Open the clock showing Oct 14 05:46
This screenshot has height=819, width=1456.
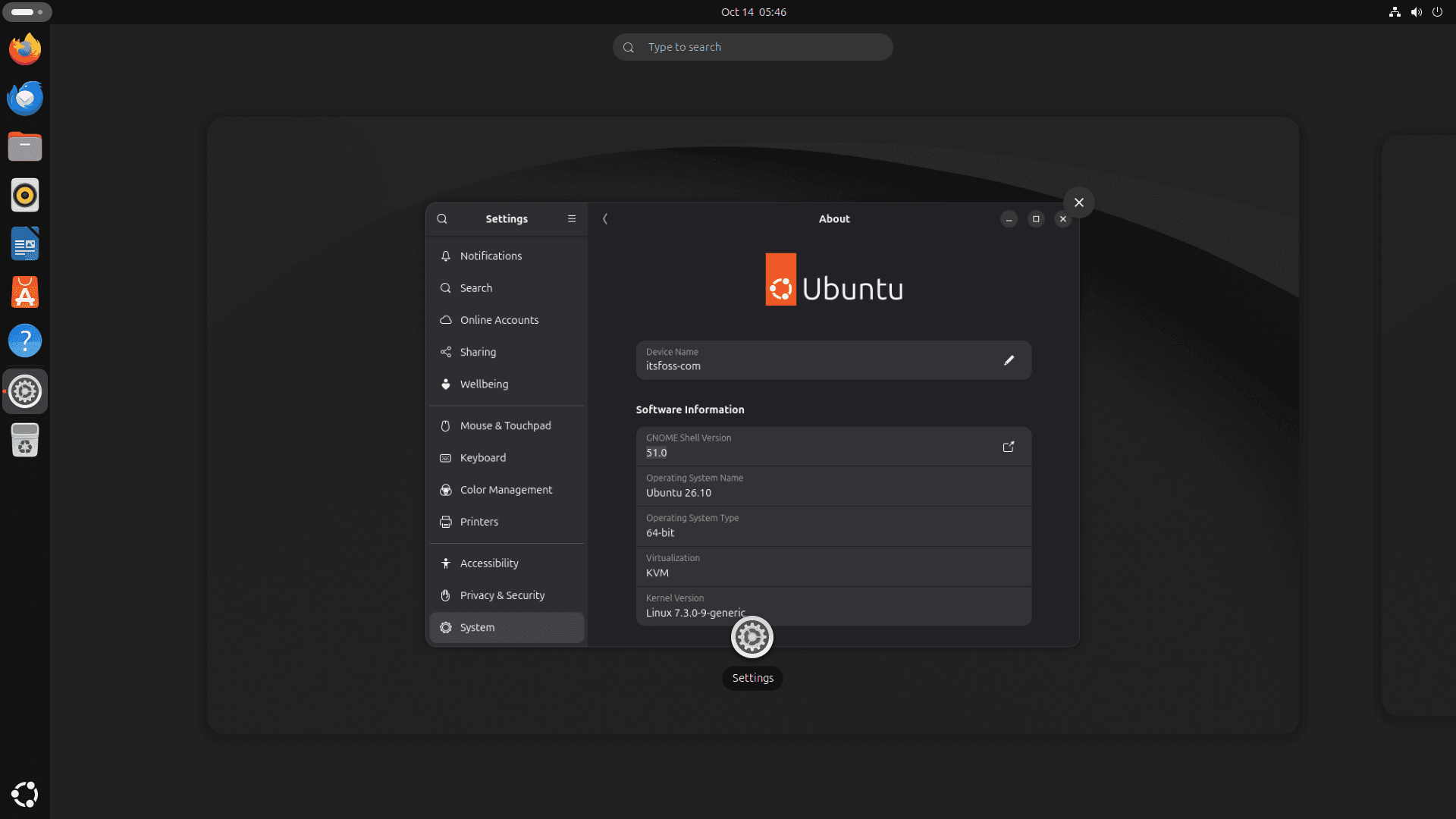pyautogui.click(x=753, y=12)
